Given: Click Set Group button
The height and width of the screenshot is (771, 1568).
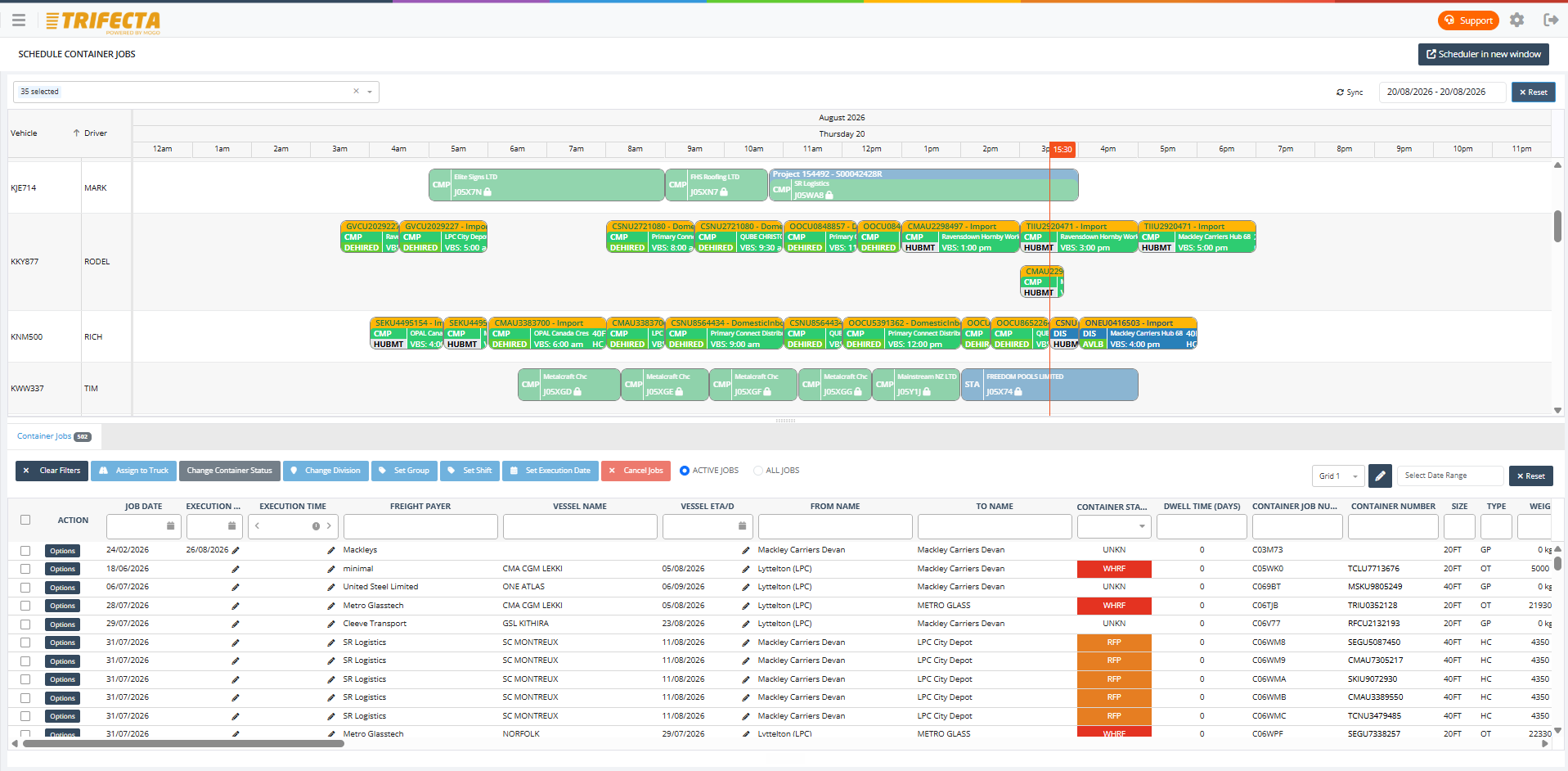Looking at the screenshot, I should [x=404, y=471].
